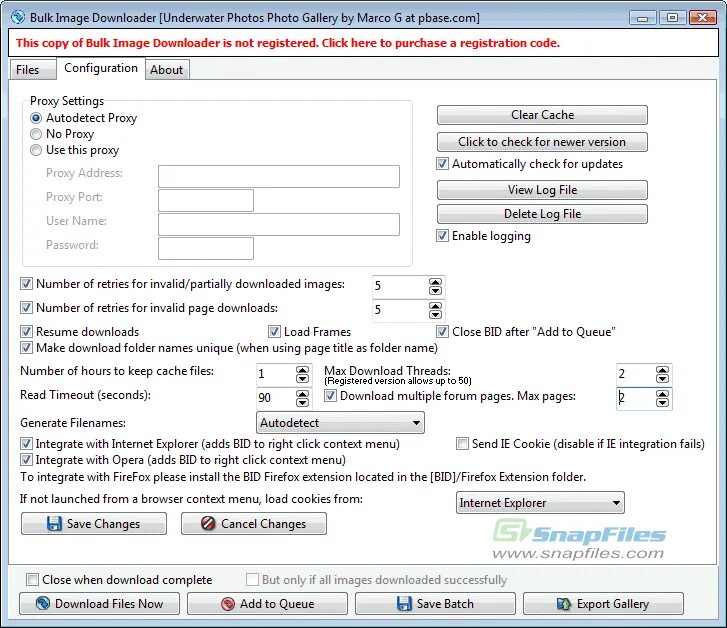Click red cancel icon on Cancel Changes
This screenshot has height=628, width=727.
coord(208,524)
